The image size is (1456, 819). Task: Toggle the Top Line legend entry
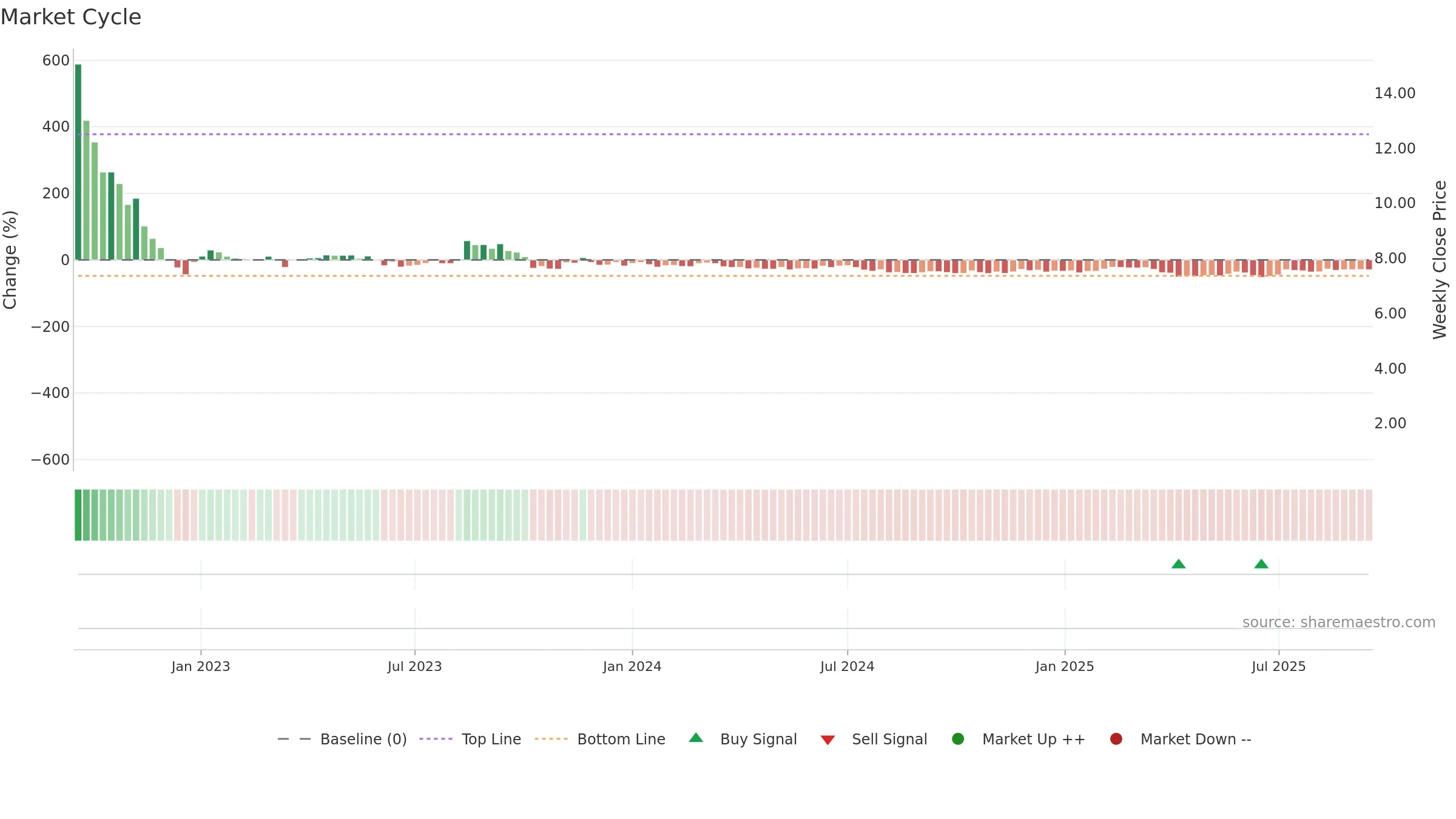tap(470, 739)
